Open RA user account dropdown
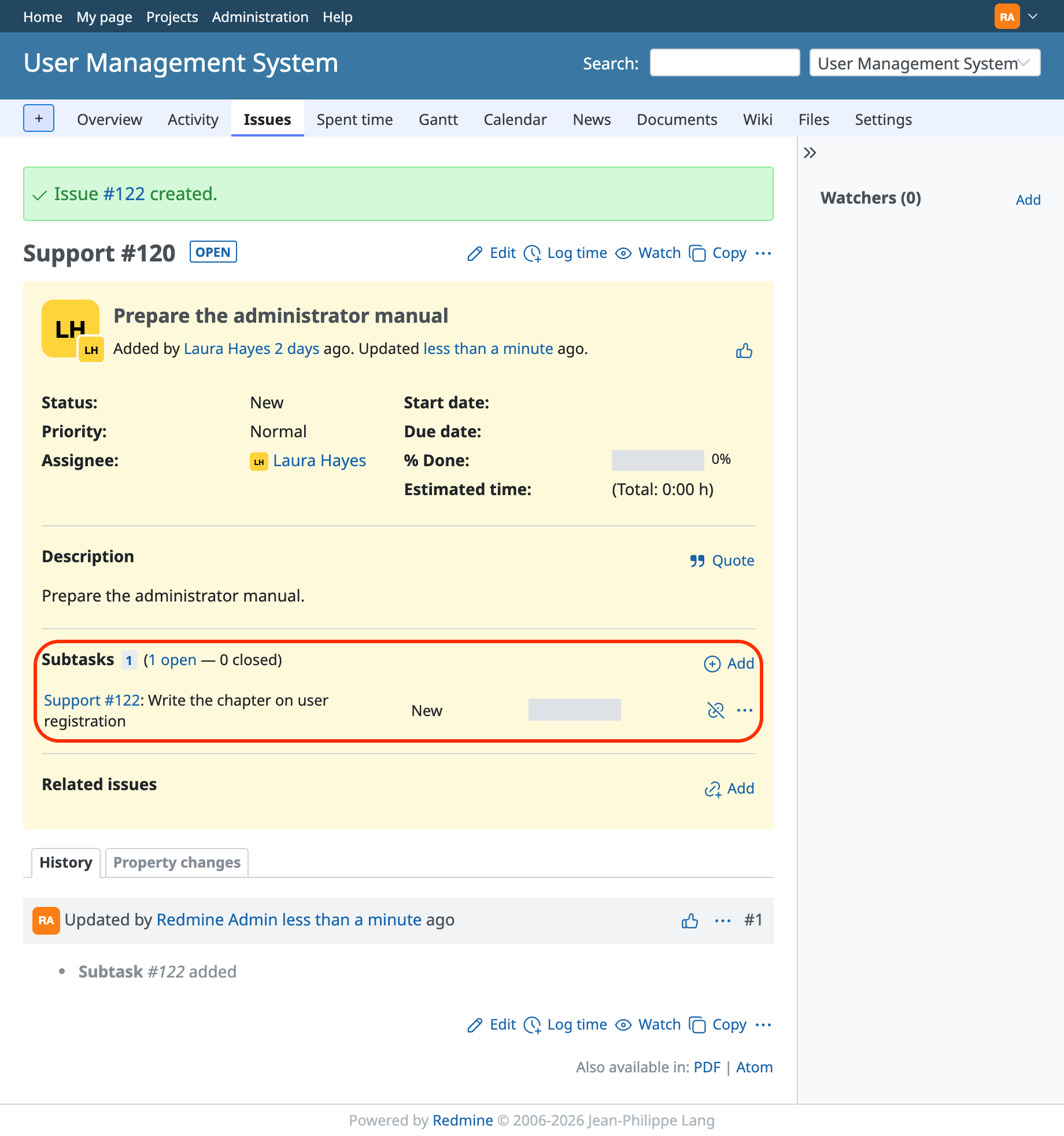Screen dimensions: 1064x1136 1017,16
